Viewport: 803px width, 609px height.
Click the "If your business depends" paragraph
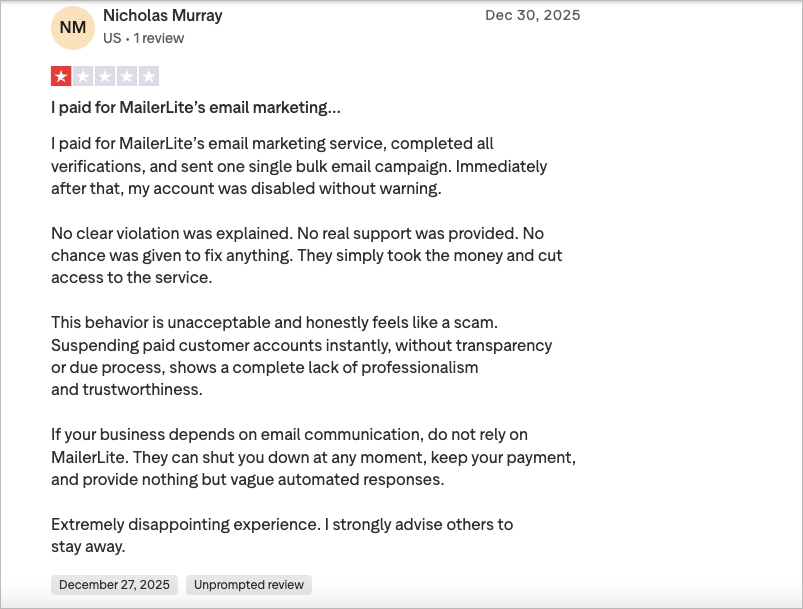tap(313, 457)
